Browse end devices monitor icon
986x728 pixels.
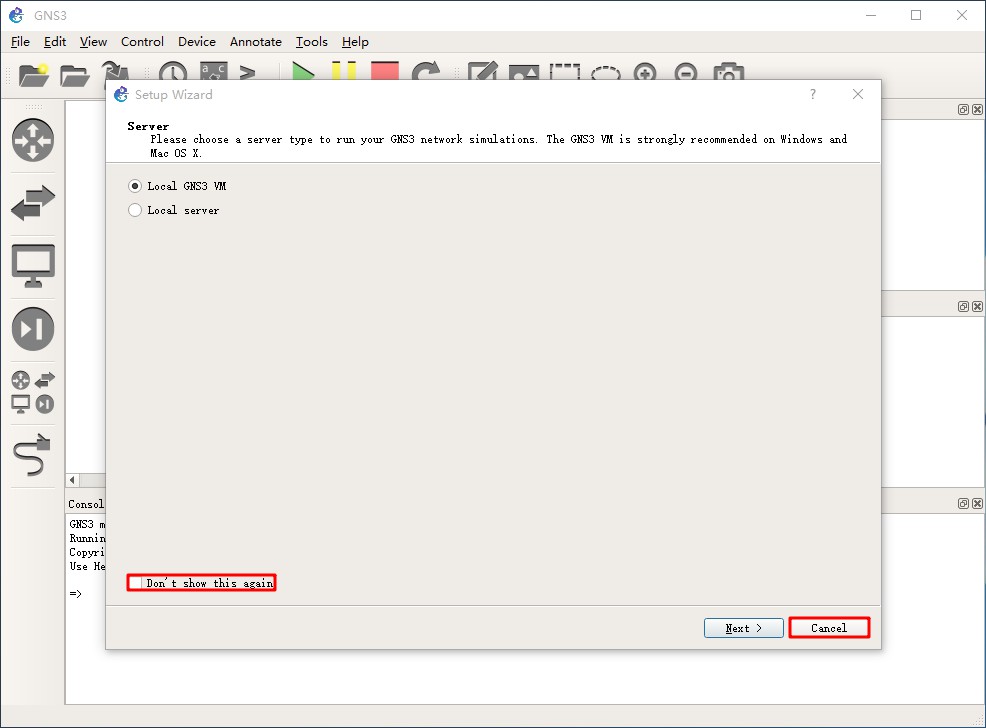[x=33, y=265]
